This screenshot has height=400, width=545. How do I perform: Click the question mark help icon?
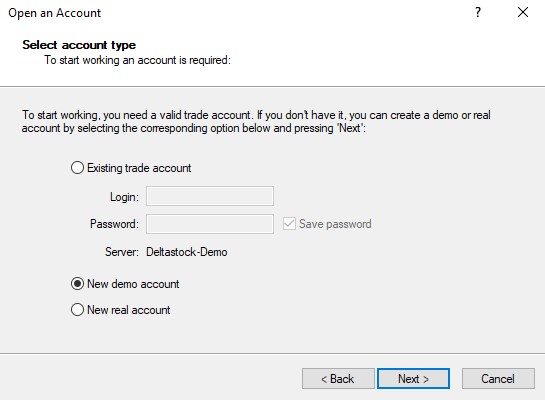(478, 13)
